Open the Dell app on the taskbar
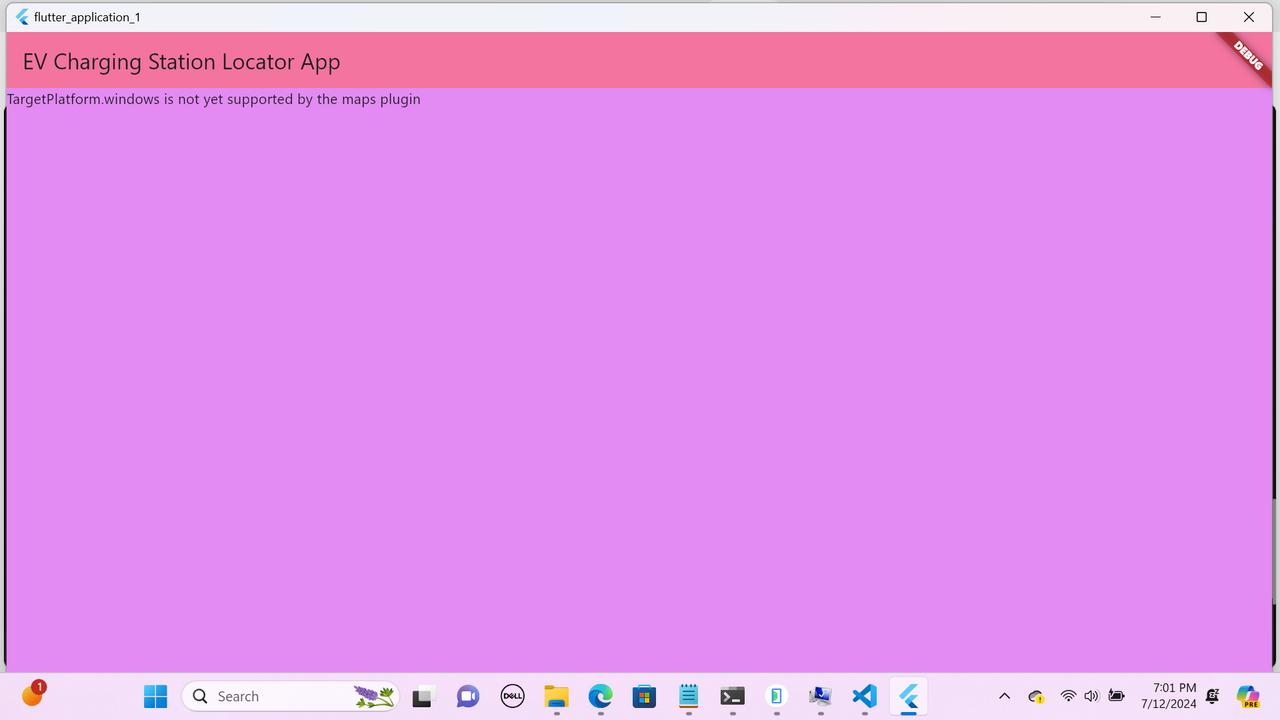Screen dimensions: 1280x720 point(512,696)
